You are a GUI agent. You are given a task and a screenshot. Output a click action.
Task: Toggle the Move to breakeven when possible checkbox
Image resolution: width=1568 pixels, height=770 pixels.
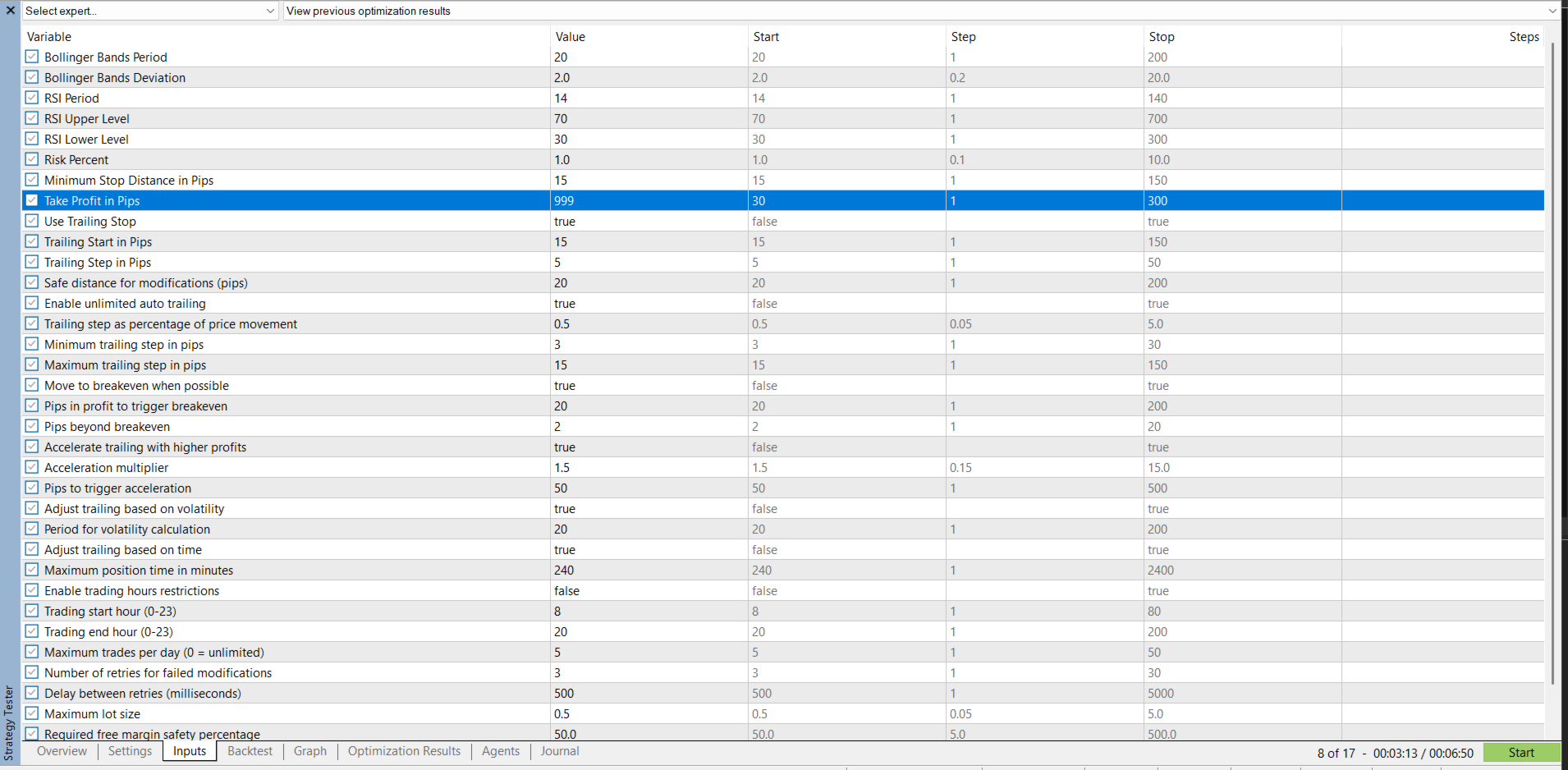point(32,385)
